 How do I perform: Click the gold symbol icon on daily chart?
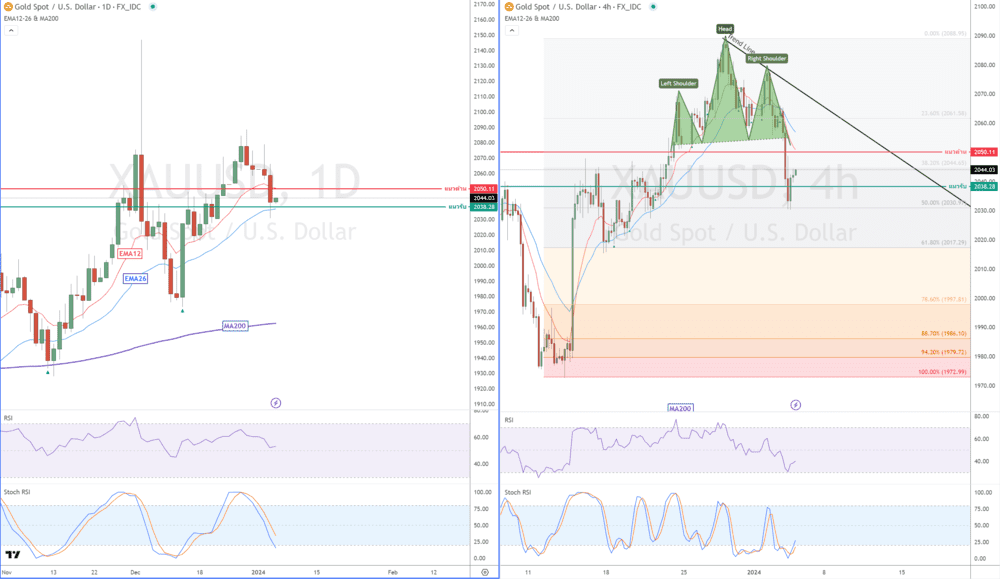[x=6, y=7]
